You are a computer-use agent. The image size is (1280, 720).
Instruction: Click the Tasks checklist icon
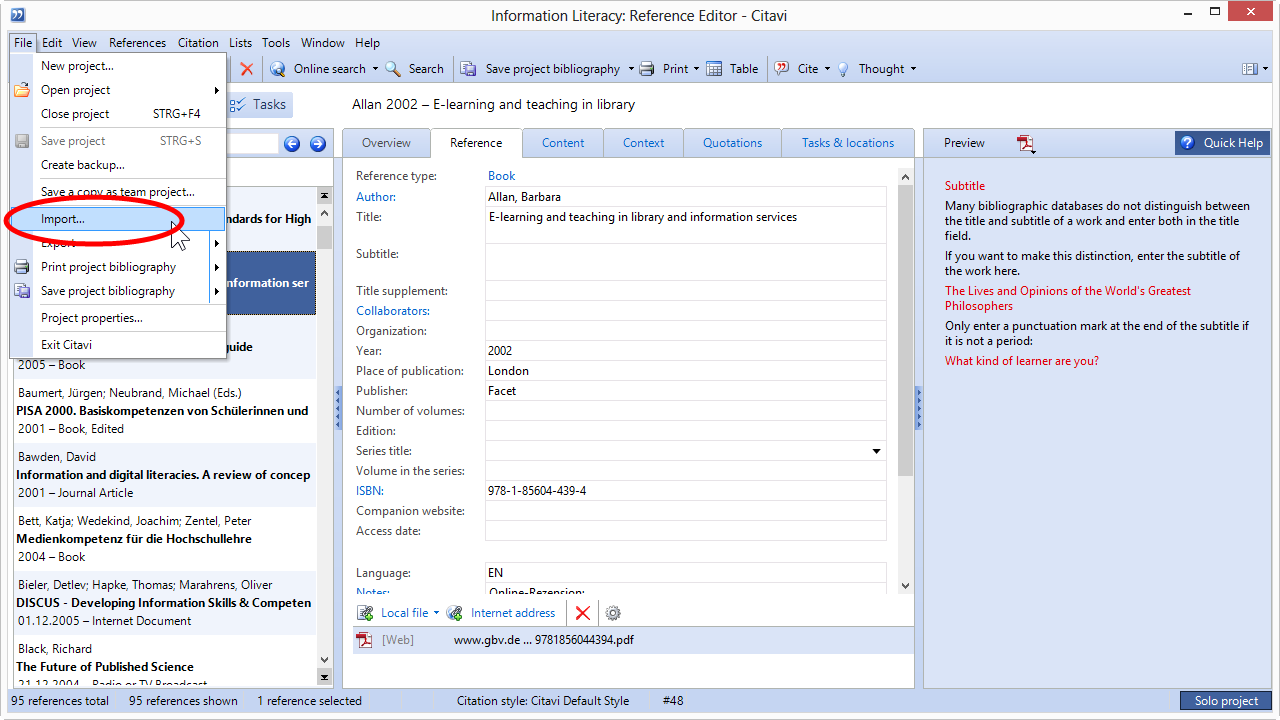pos(238,105)
